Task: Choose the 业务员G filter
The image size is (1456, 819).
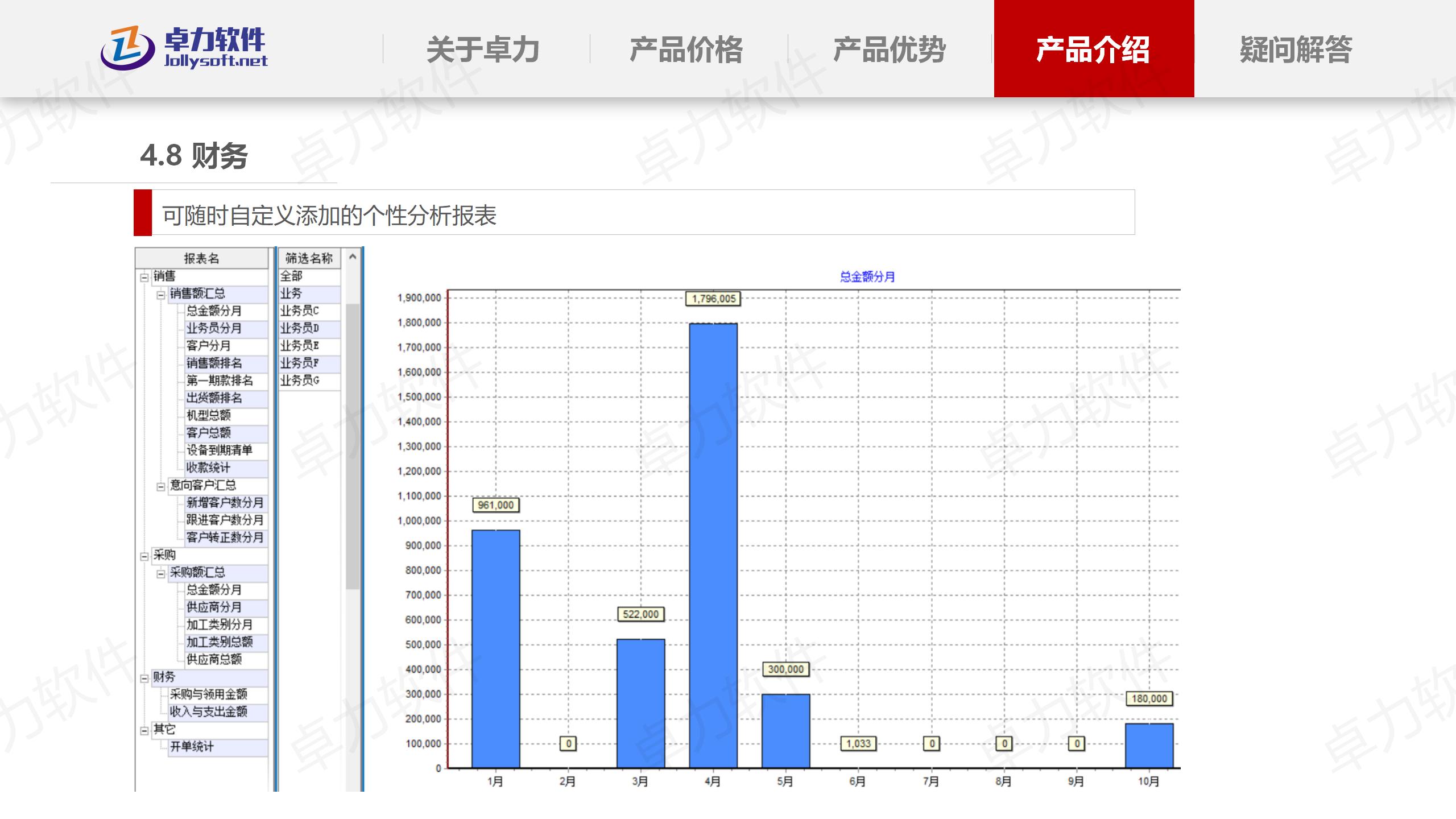Action: (309, 381)
